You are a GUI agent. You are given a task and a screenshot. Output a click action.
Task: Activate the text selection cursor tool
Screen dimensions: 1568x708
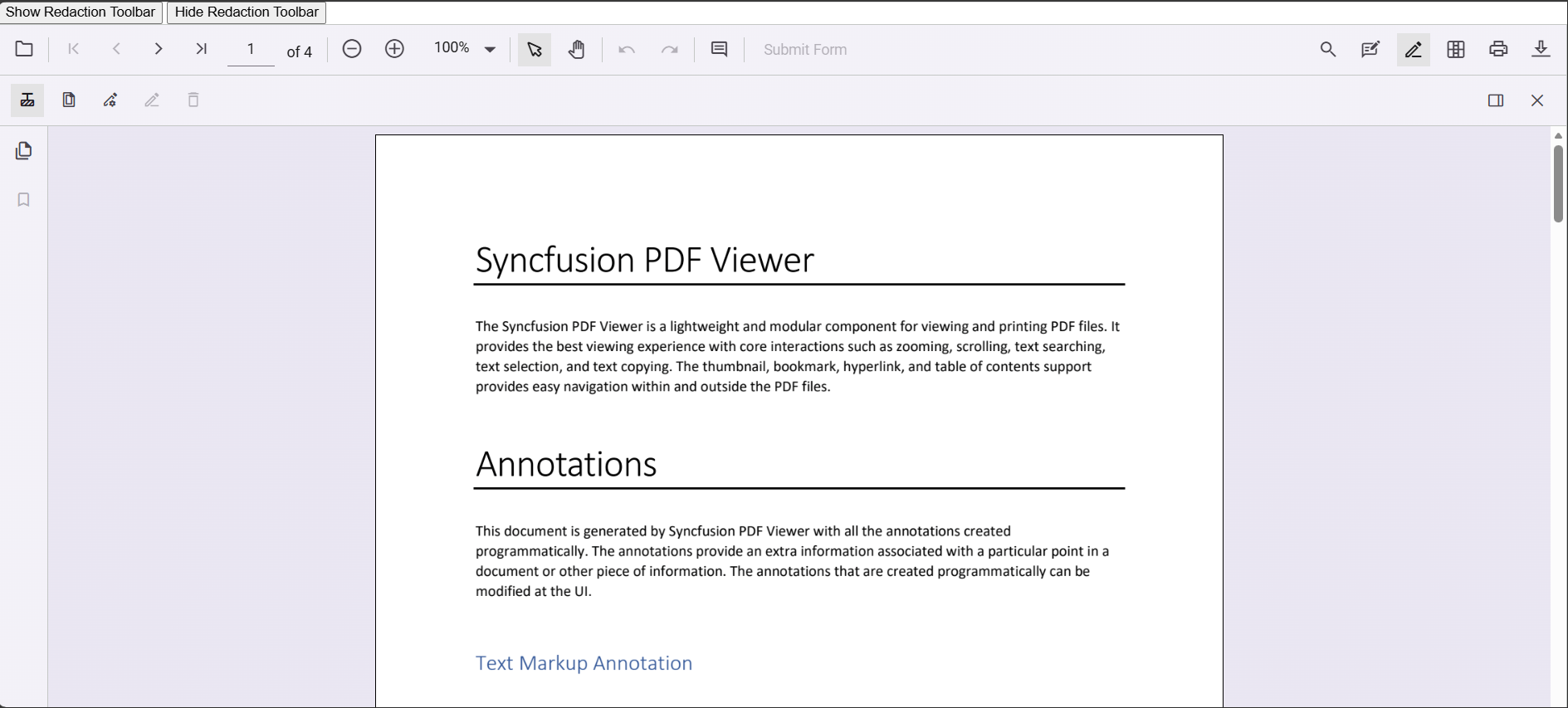(x=535, y=50)
